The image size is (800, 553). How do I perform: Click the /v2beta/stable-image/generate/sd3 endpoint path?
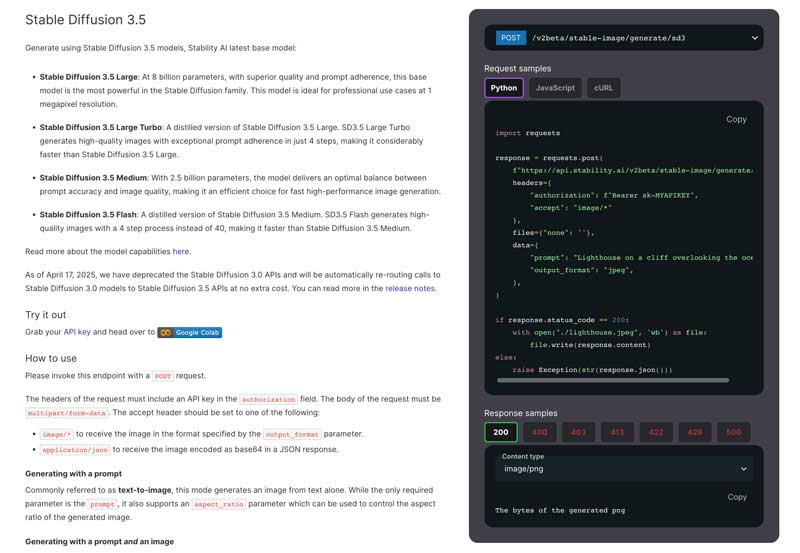click(x=608, y=38)
